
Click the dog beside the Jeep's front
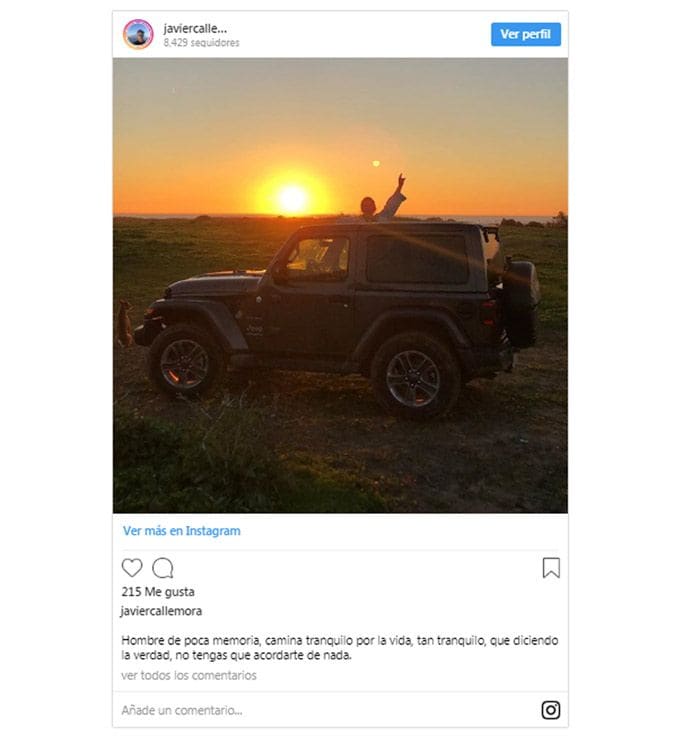(124, 323)
